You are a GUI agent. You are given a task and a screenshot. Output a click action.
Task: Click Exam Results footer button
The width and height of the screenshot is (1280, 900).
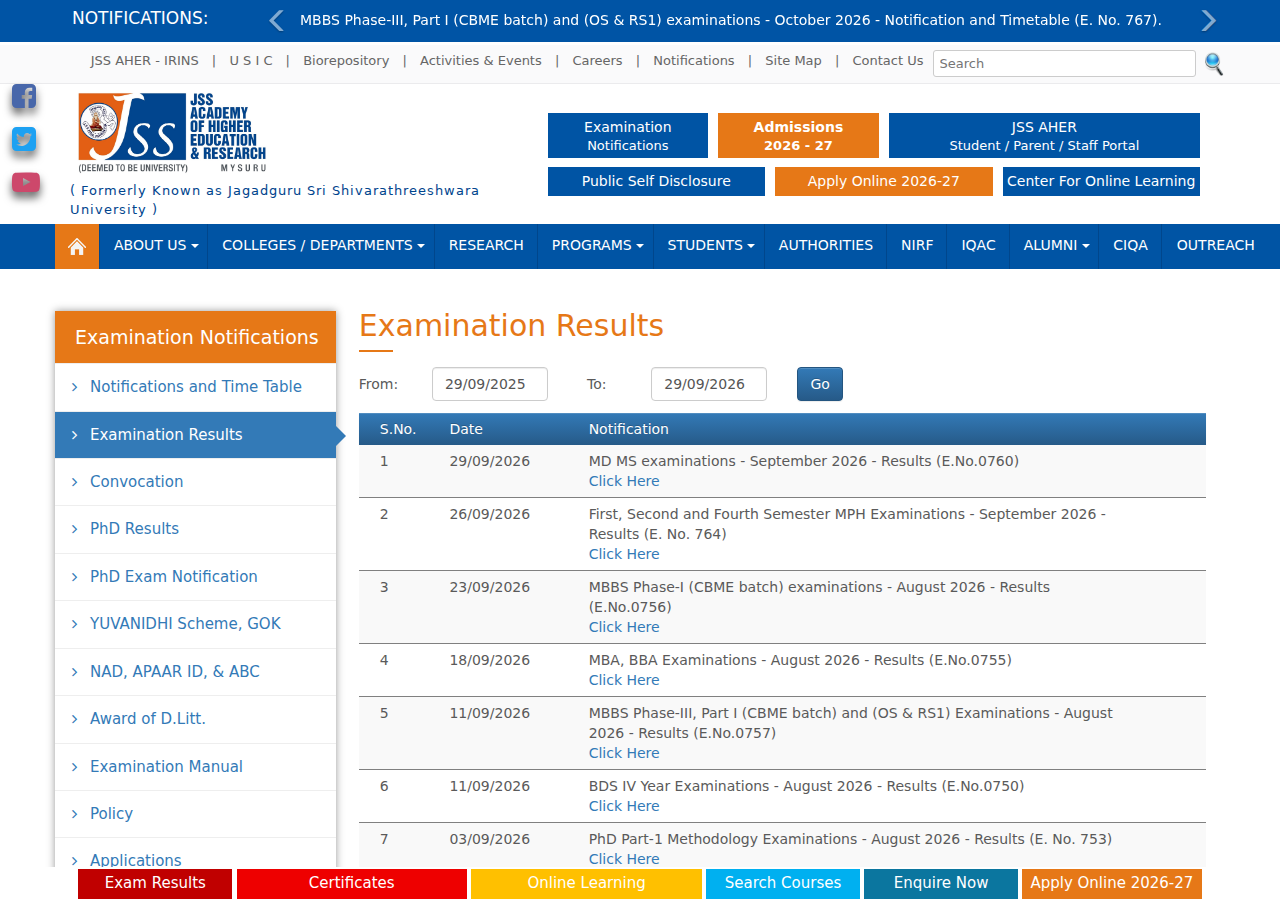pos(155,884)
